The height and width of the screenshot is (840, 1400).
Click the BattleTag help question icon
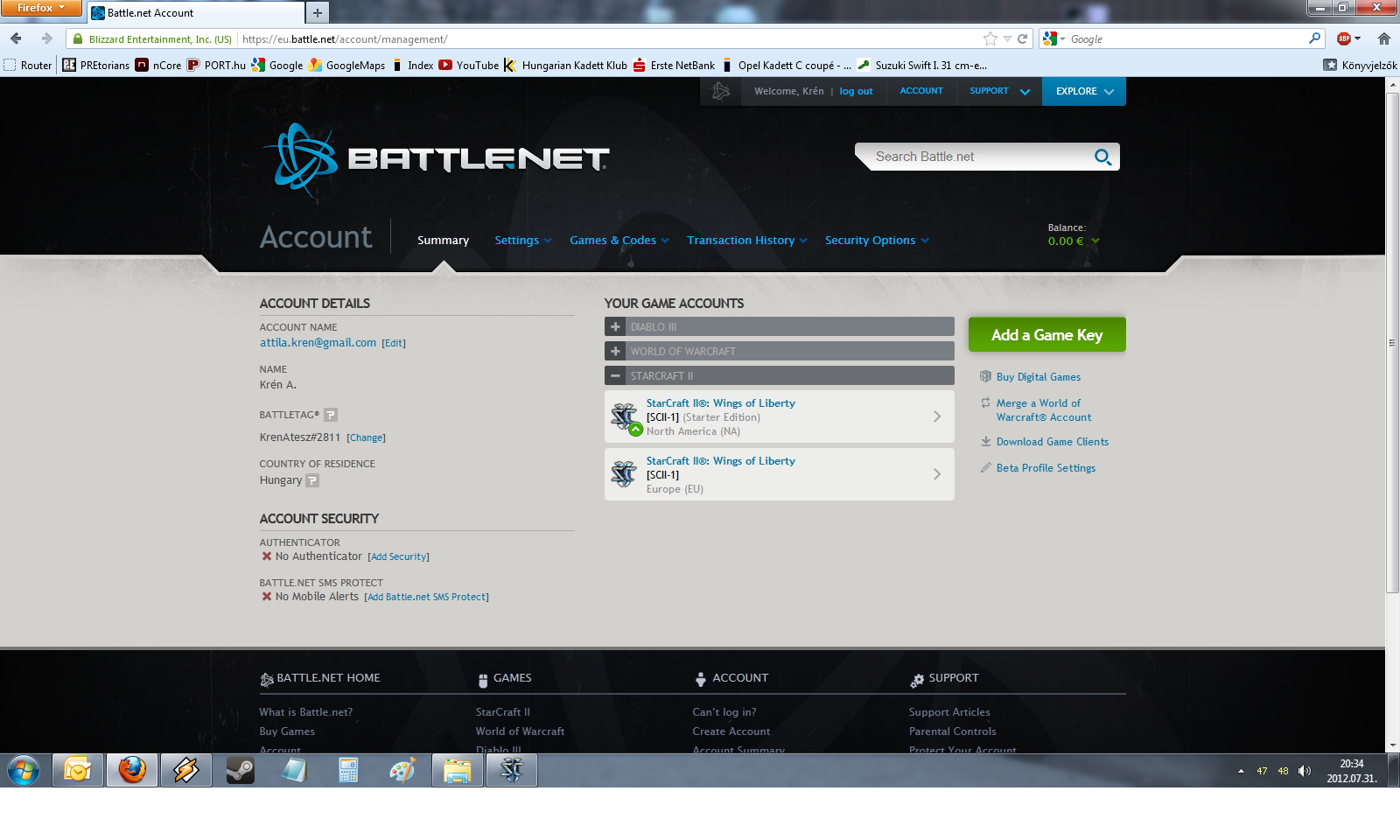tap(331, 415)
